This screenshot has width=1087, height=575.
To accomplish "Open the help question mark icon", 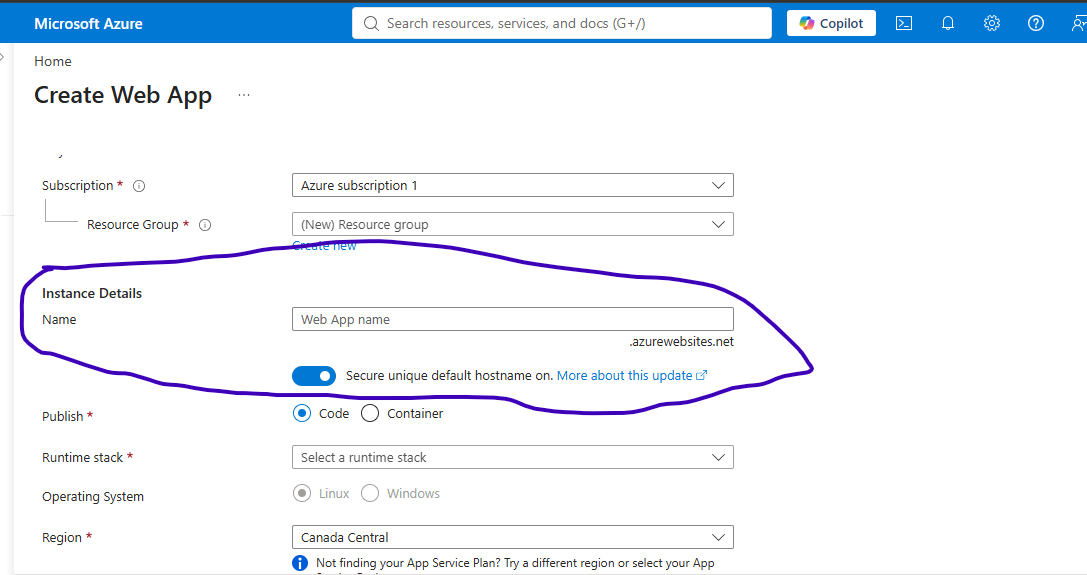I will tap(1036, 24).
